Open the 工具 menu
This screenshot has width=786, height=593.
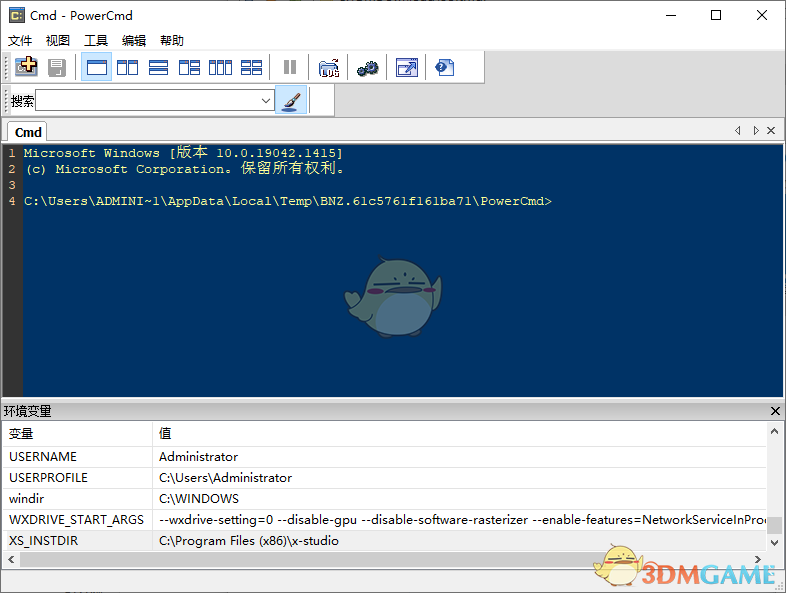(x=96, y=41)
